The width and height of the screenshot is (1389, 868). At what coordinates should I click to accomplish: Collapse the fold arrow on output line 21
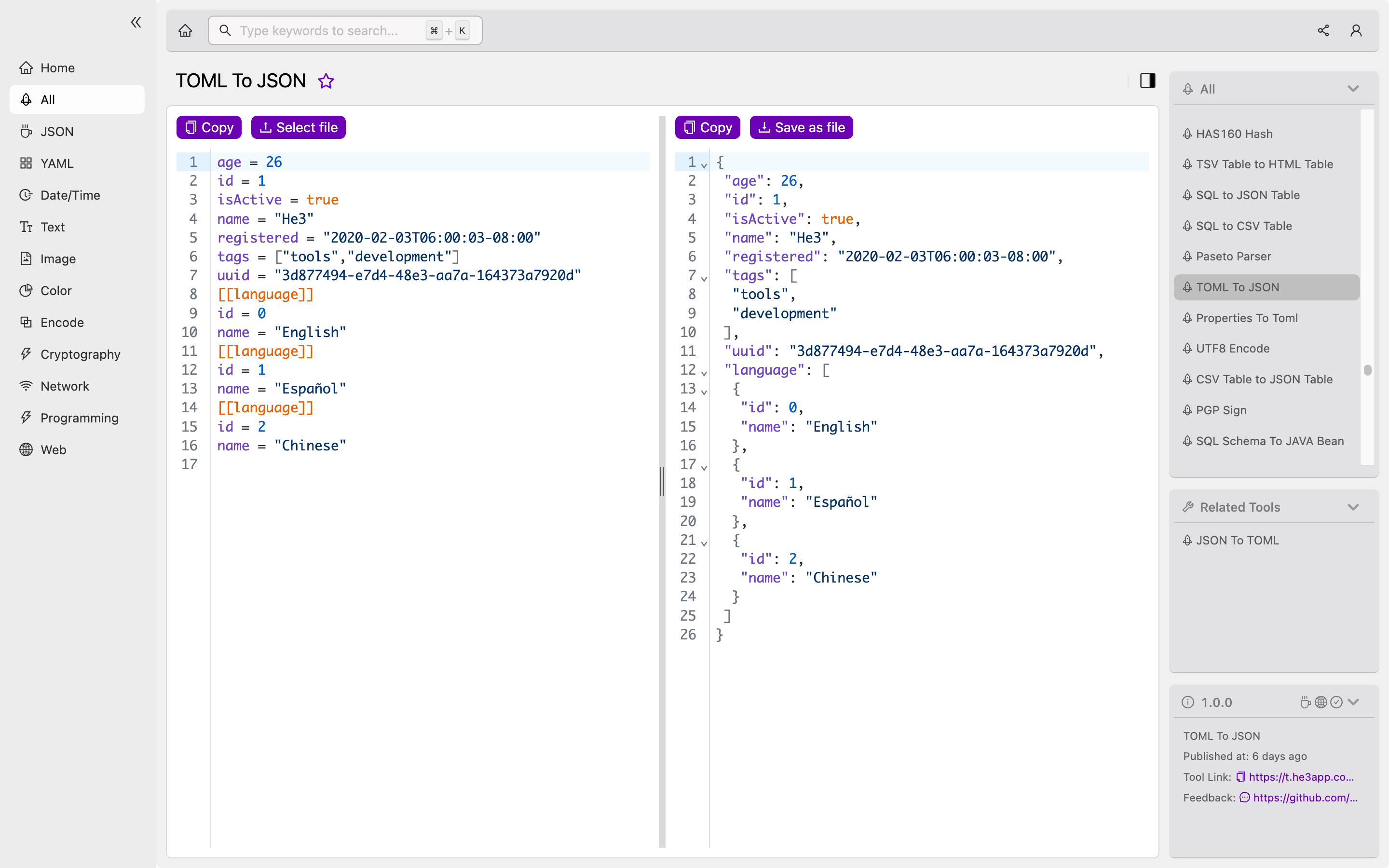click(x=704, y=543)
